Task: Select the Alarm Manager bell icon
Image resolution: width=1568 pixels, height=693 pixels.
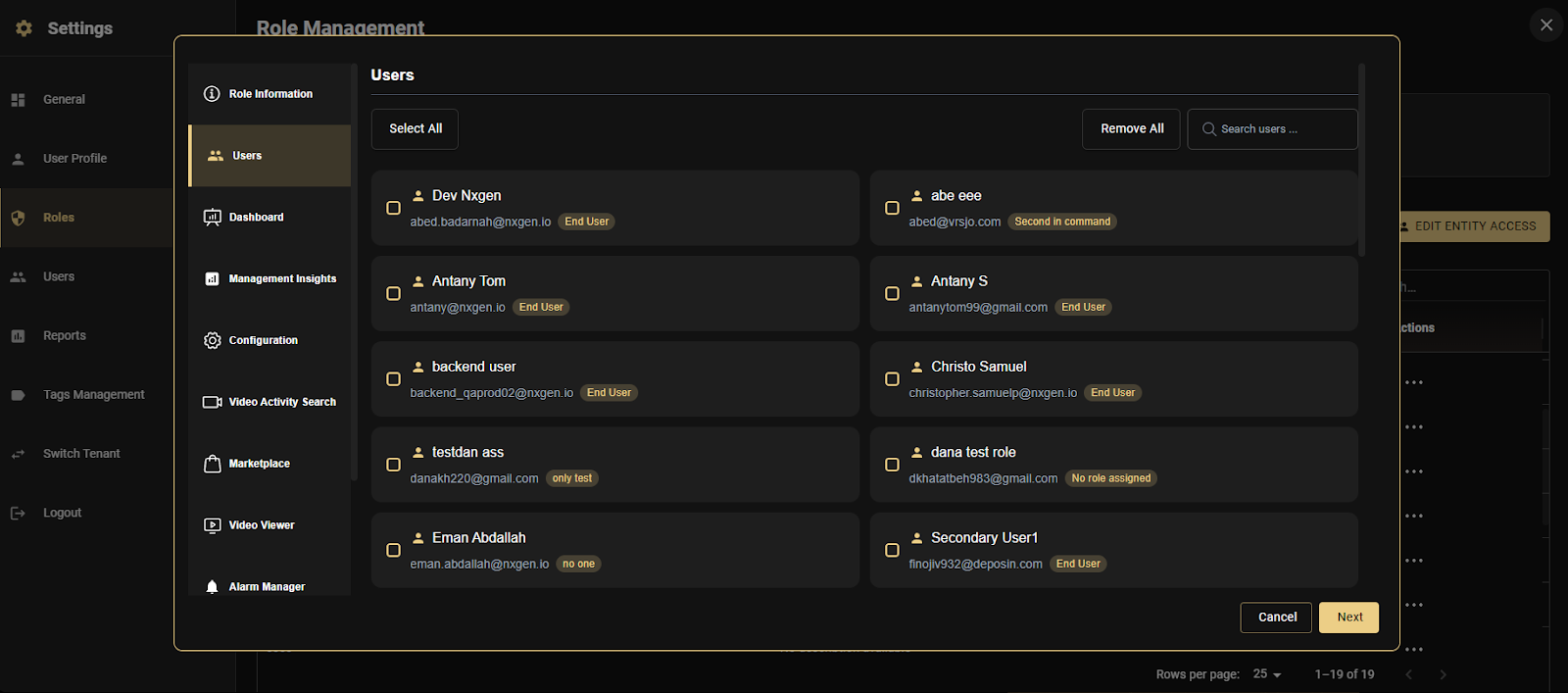Action: pos(212,587)
